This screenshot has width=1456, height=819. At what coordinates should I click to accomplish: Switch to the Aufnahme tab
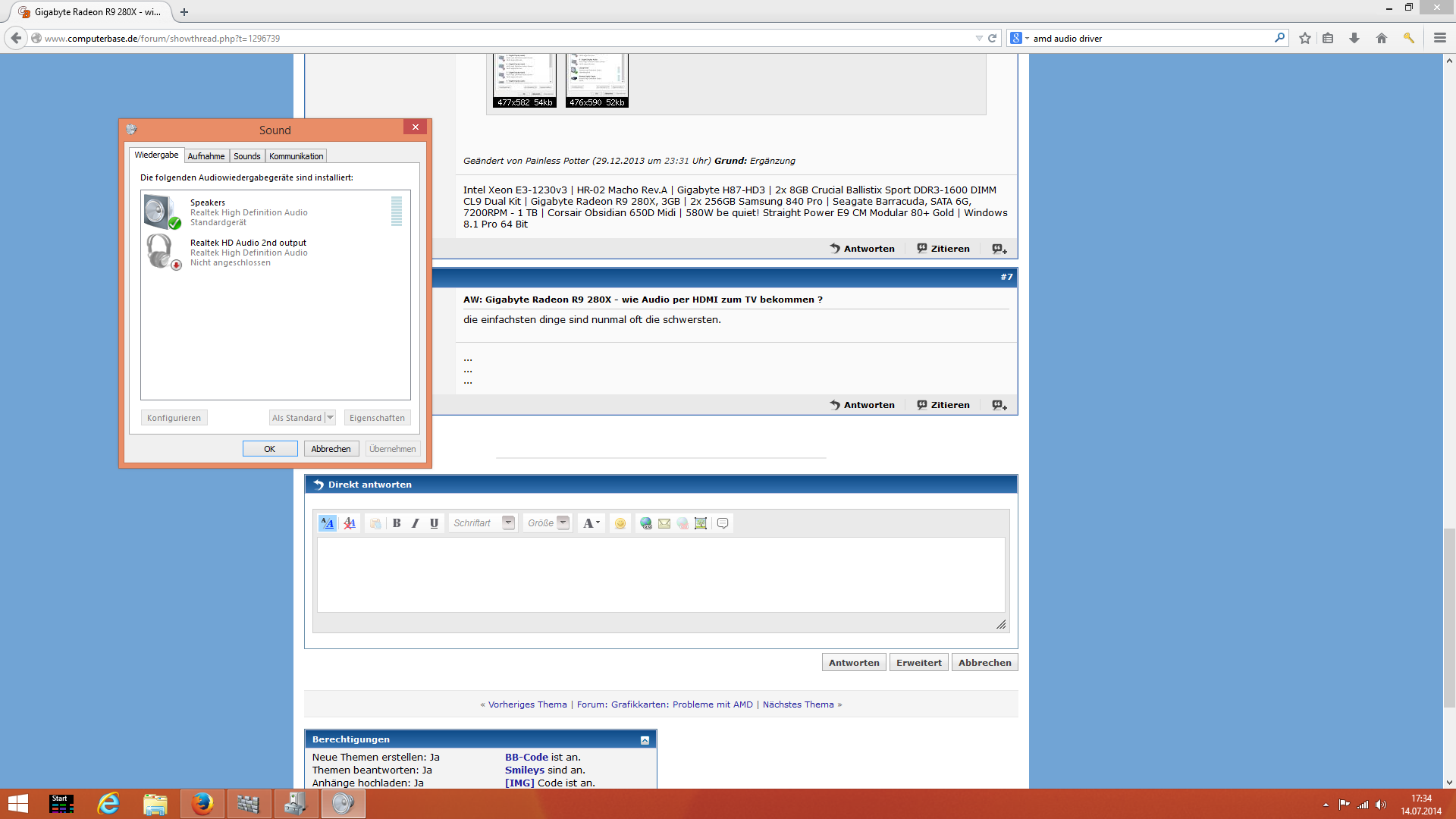206,156
